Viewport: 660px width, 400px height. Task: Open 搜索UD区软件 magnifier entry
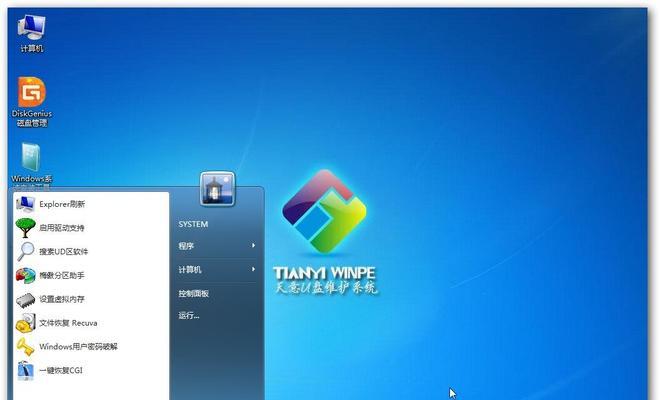[x=91, y=251]
